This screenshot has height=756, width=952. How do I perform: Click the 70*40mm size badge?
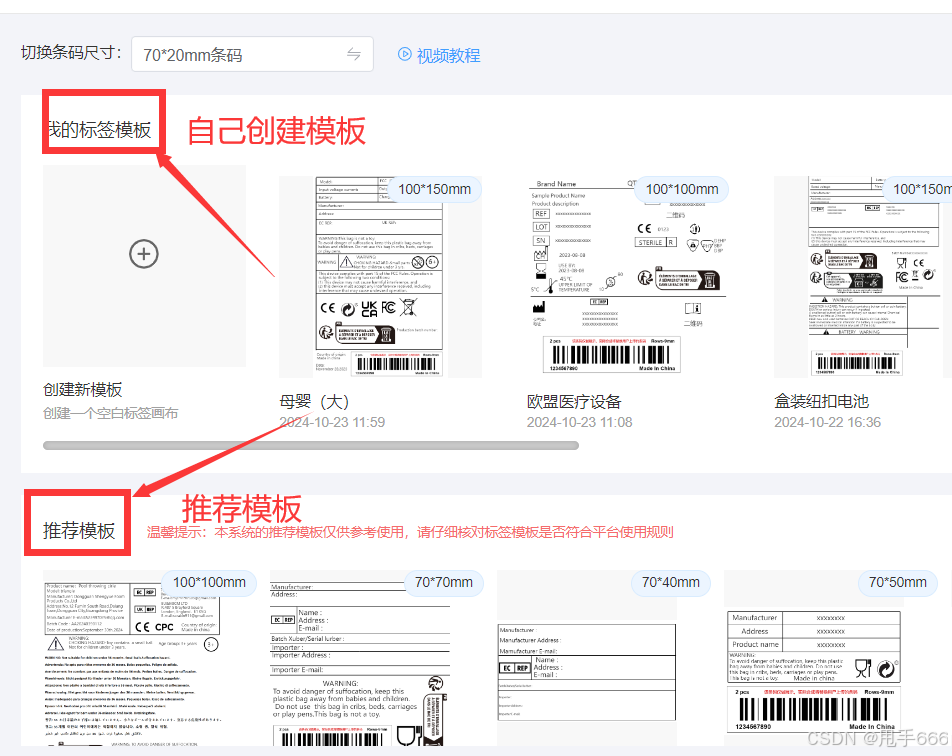click(x=670, y=582)
